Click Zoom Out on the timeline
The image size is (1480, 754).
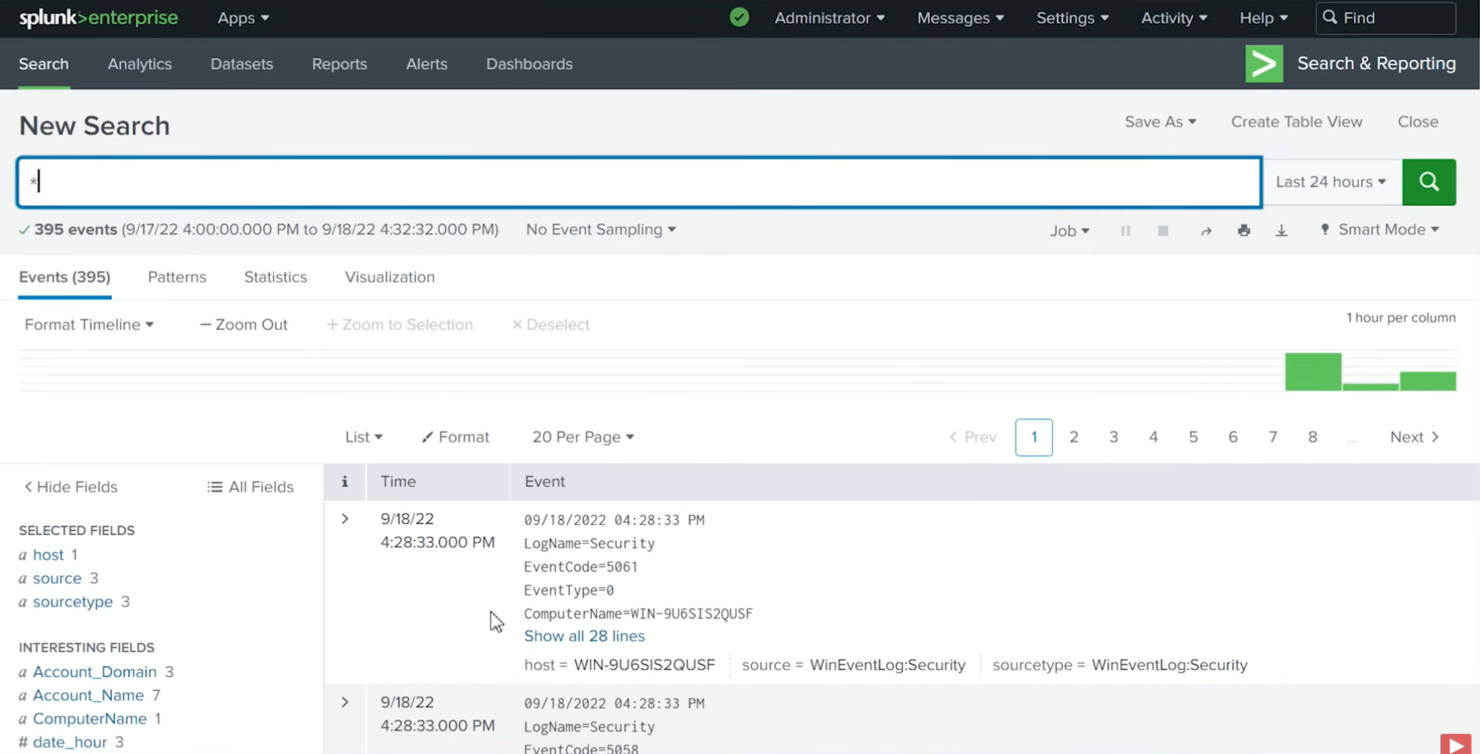pyautogui.click(x=244, y=324)
